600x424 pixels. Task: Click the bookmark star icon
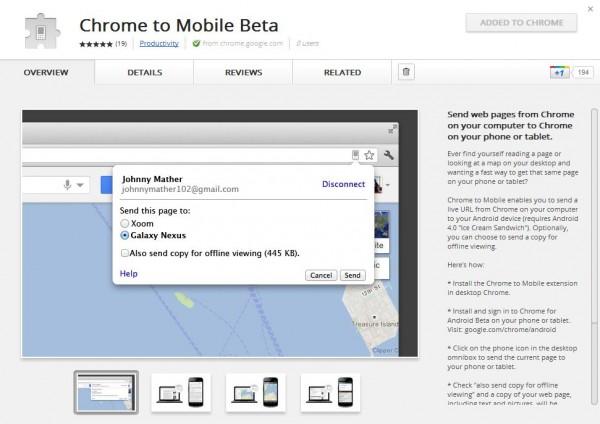(369, 155)
